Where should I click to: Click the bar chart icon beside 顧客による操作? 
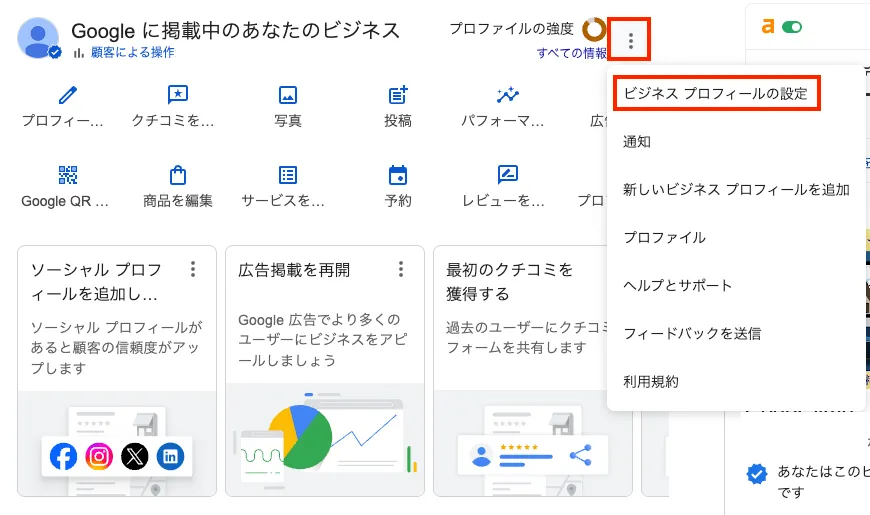coord(79,53)
